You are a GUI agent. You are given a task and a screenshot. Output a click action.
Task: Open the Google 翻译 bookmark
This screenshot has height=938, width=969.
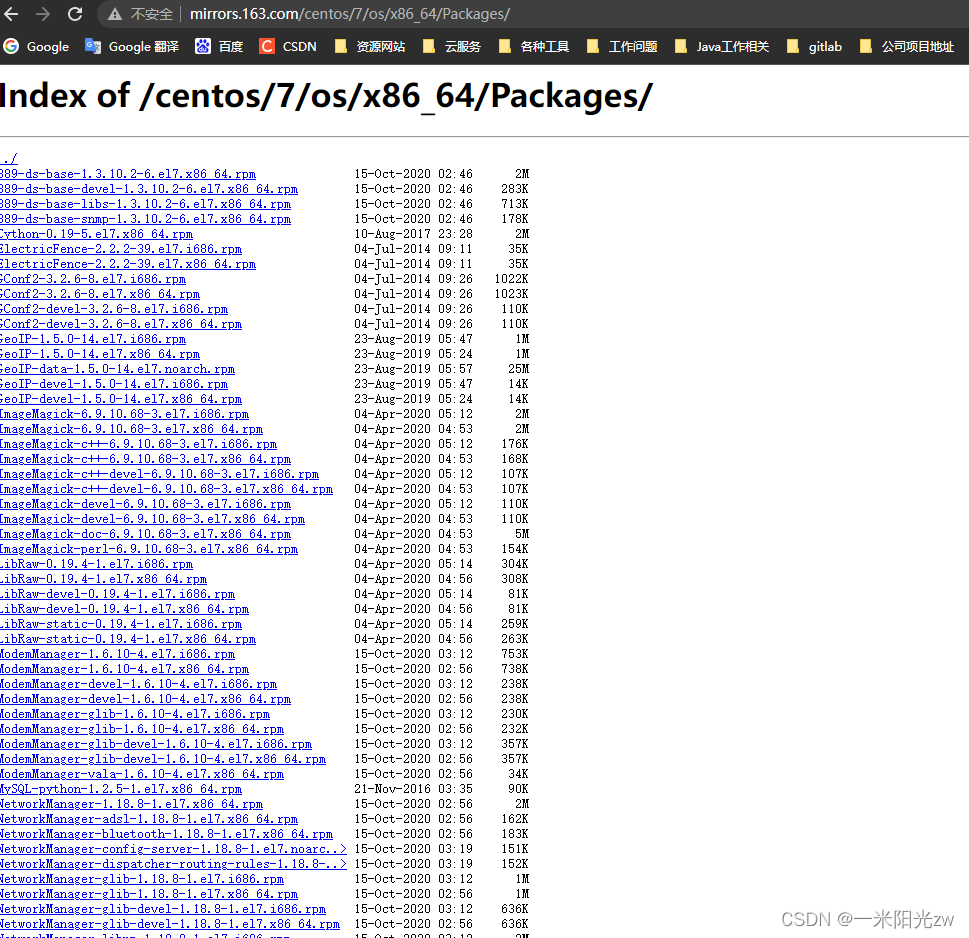(x=132, y=46)
